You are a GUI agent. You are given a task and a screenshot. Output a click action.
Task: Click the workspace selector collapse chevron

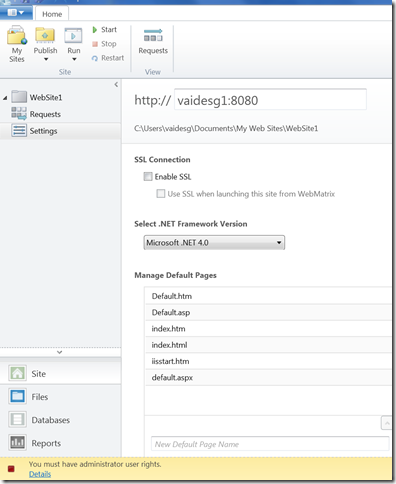pos(60,352)
